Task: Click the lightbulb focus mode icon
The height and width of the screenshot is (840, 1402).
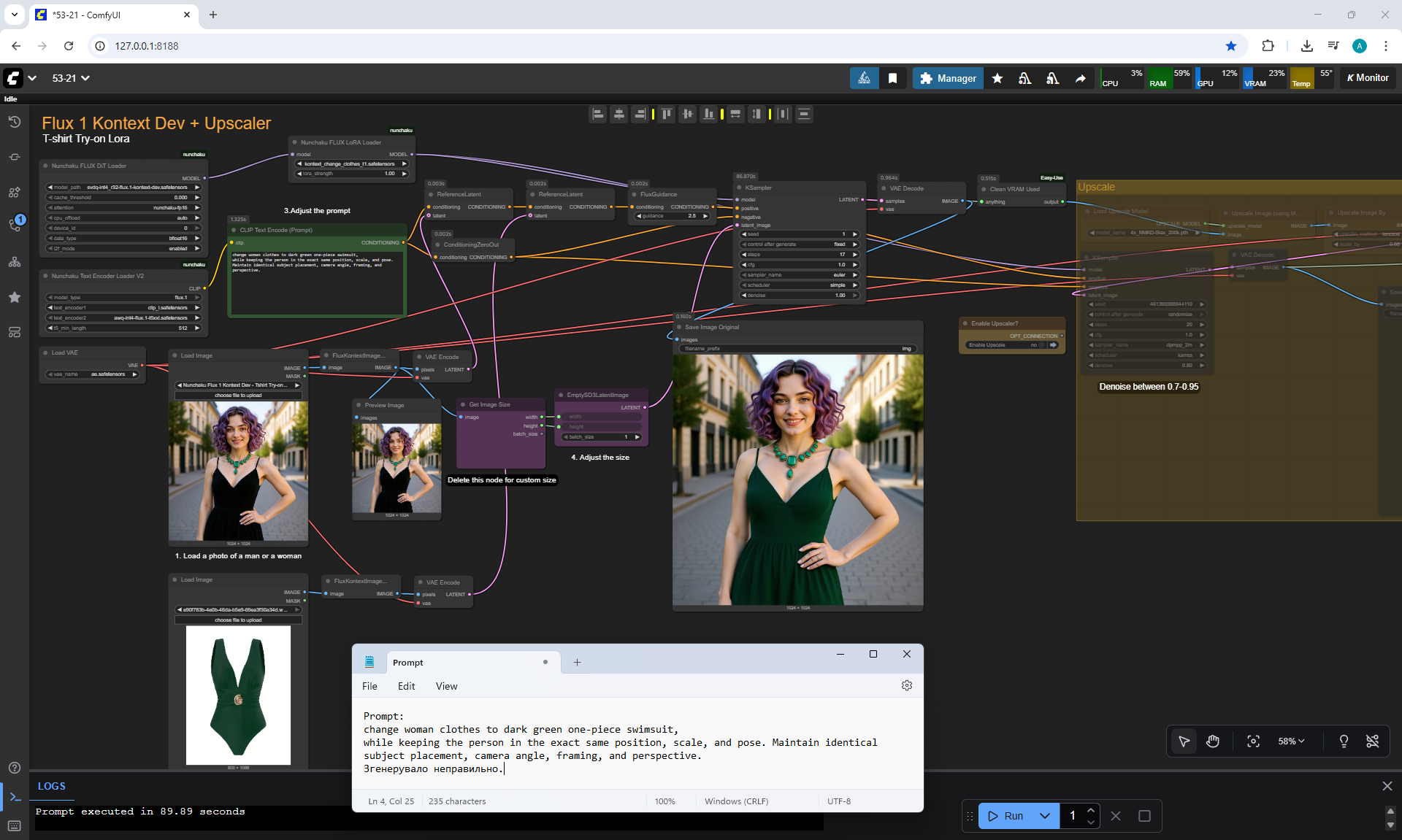Action: tap(1344, 741)
